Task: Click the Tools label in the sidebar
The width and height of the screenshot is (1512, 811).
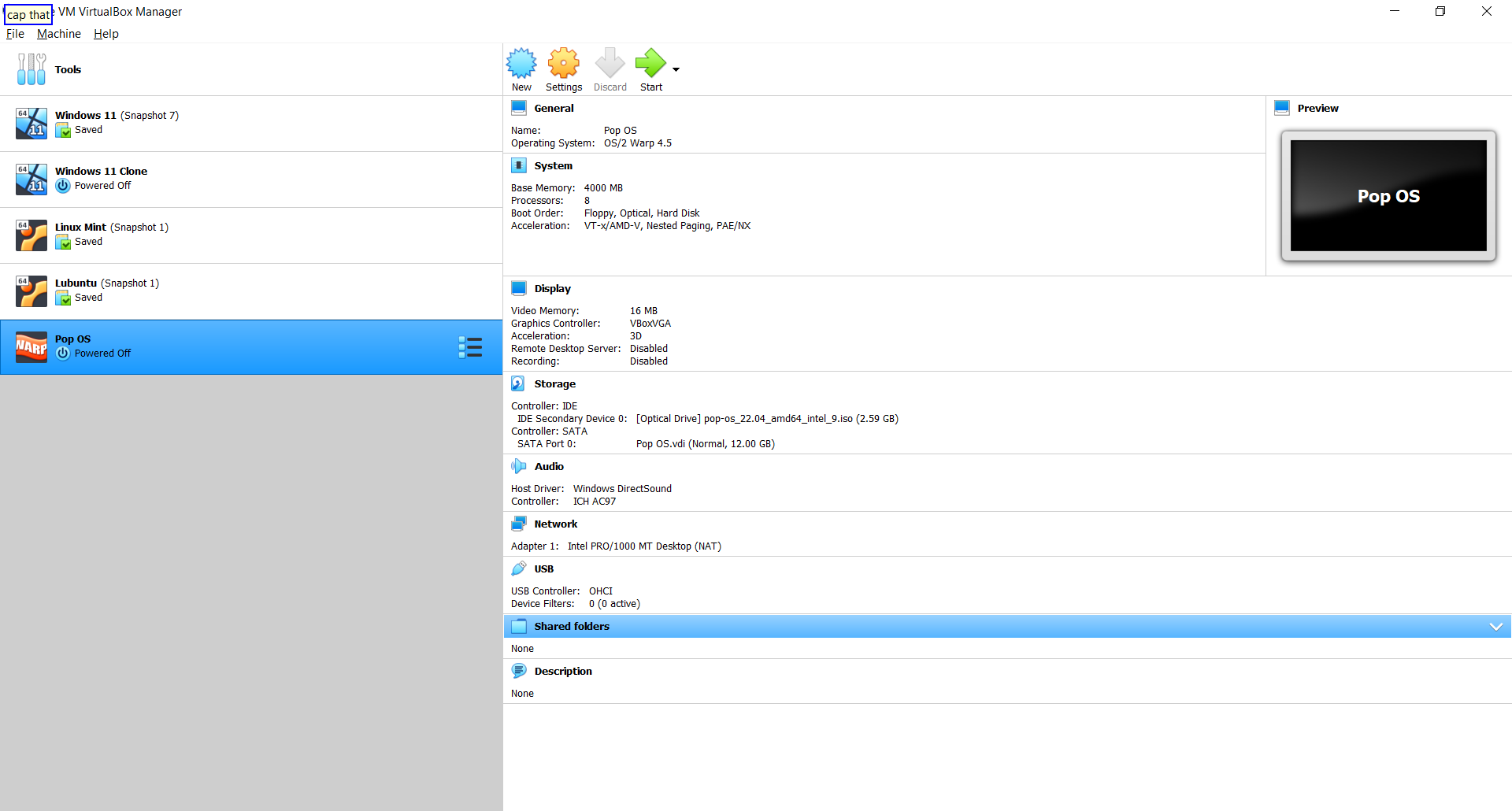Action: click(x=68, y=69)
